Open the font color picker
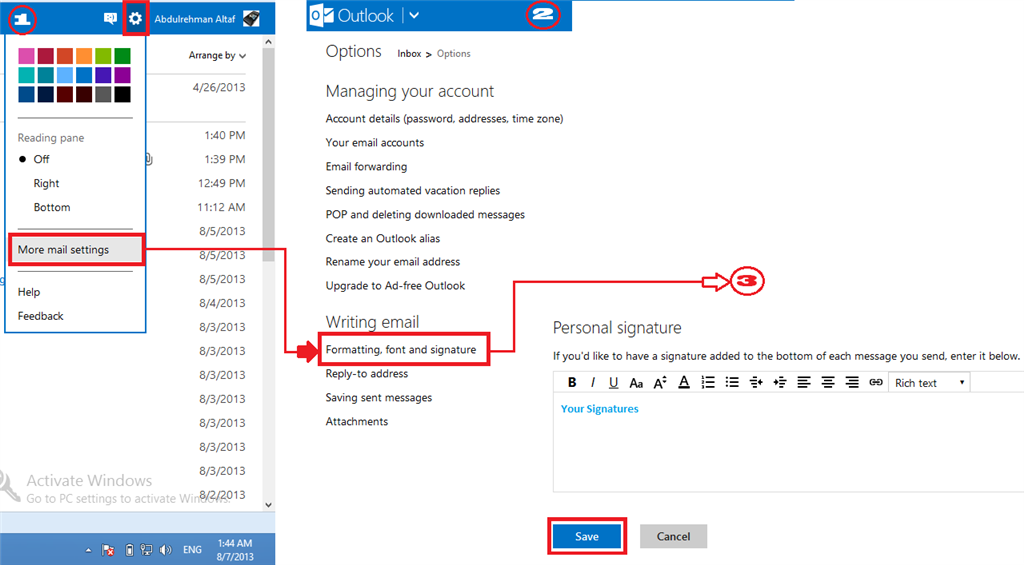Viewport: 1024px width, 565px height. (684, 383)
